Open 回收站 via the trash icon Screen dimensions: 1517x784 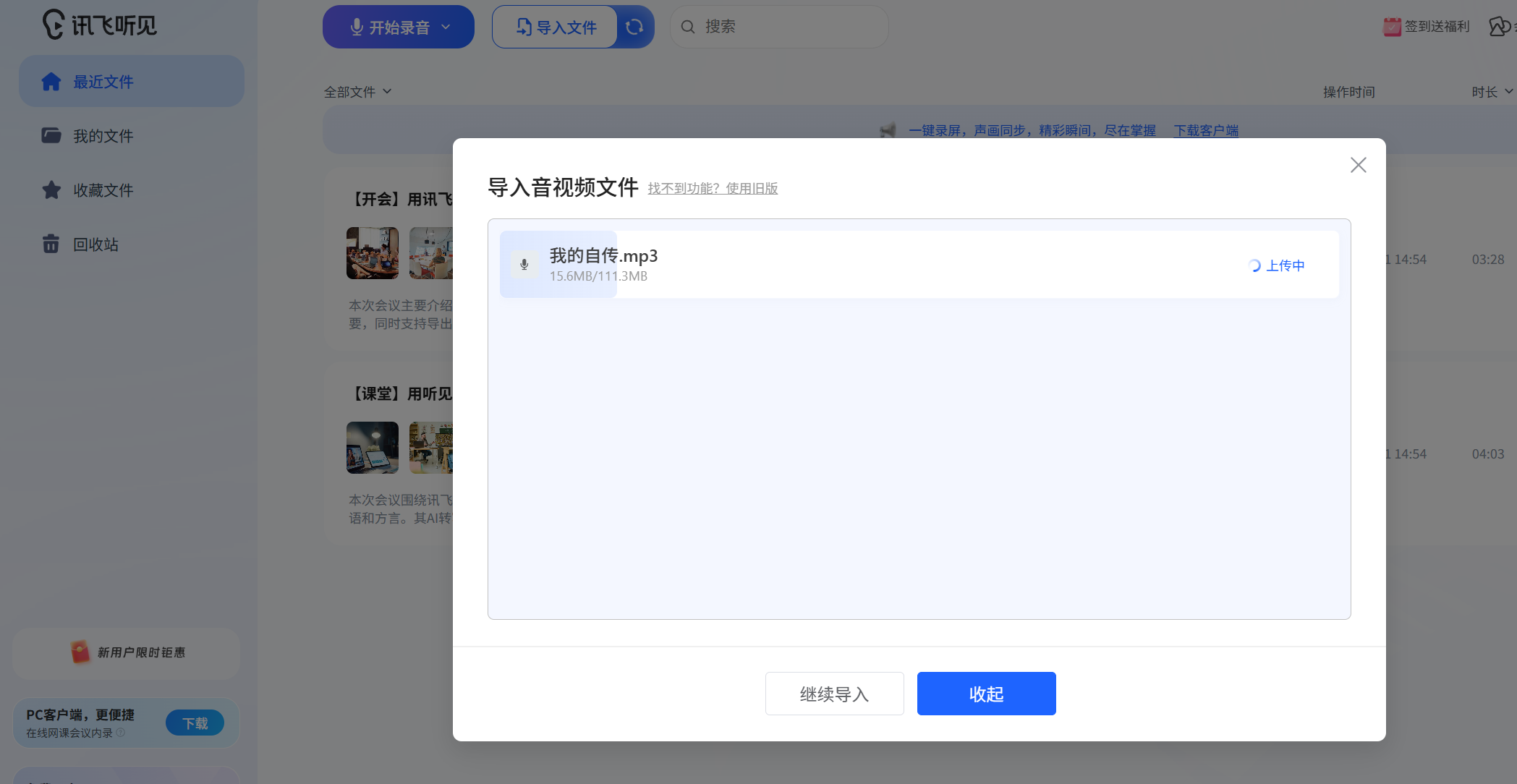pyautogui.click(x=51, y=244)
